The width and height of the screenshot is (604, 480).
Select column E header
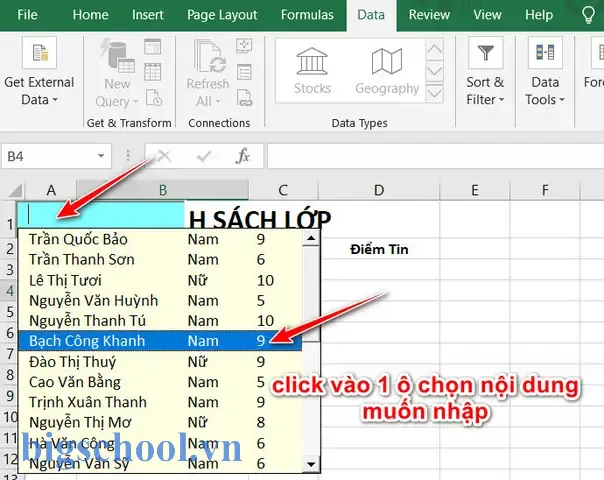(x=475, y=190)
